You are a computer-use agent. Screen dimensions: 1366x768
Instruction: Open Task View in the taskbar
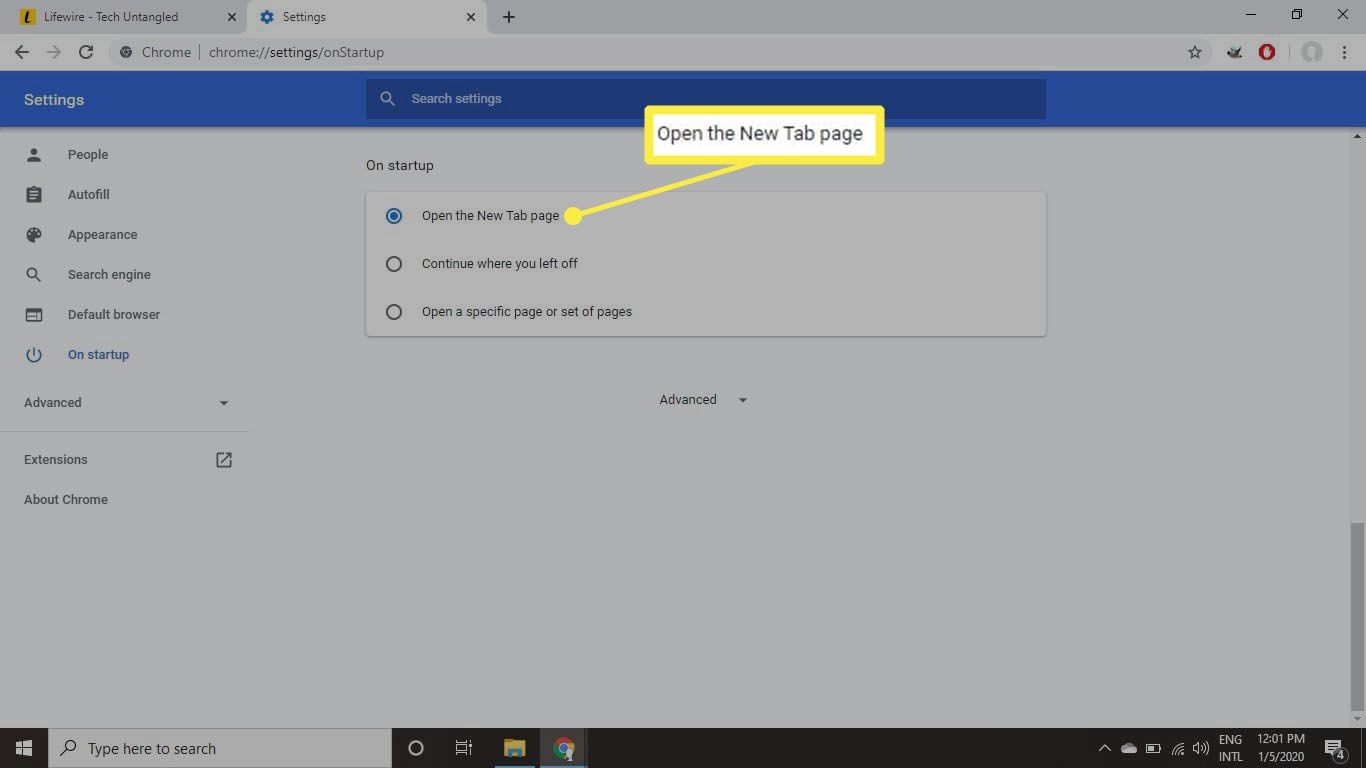(x=464, y=748)
